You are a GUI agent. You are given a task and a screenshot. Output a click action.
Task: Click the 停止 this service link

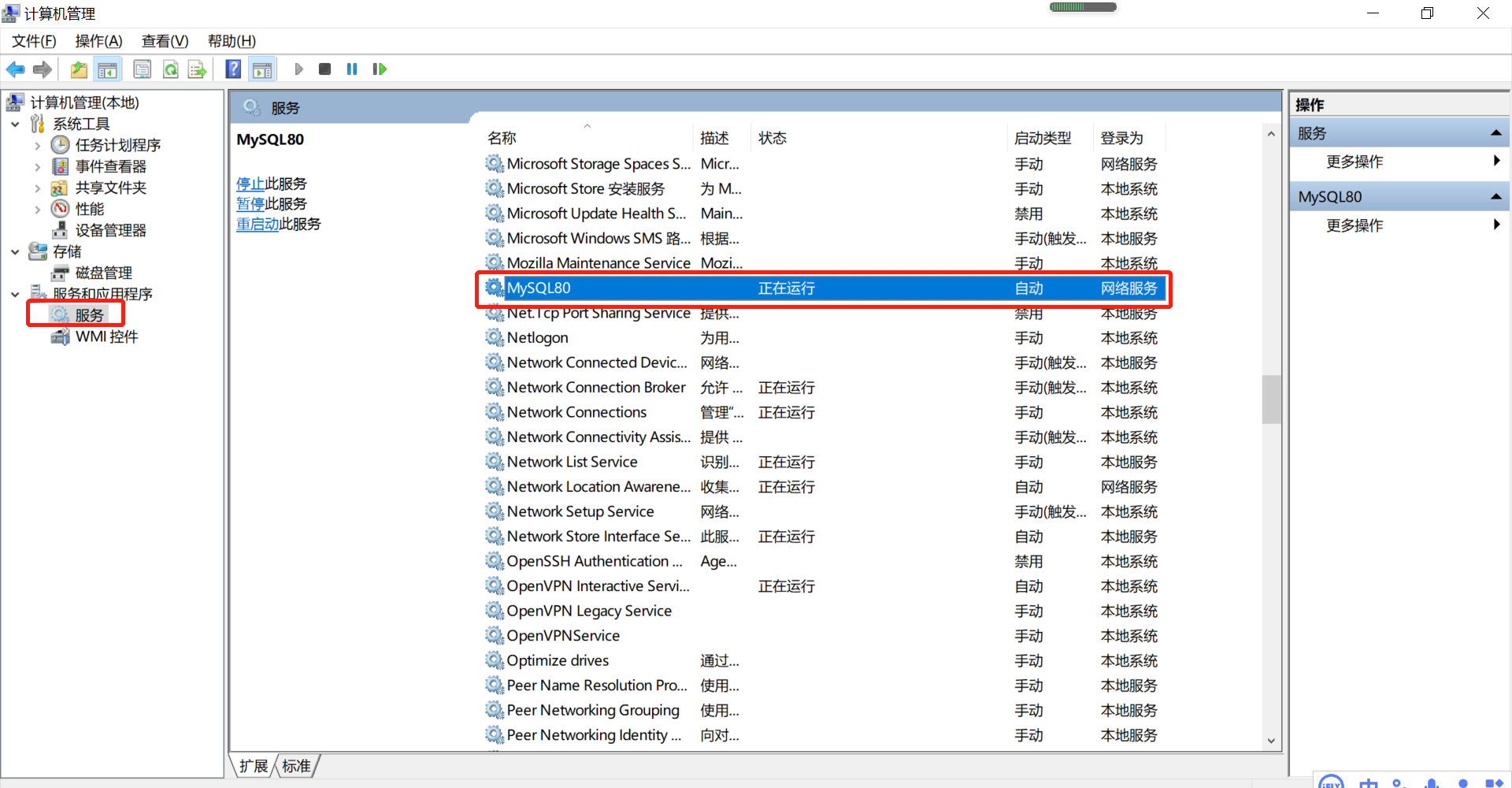250,184
